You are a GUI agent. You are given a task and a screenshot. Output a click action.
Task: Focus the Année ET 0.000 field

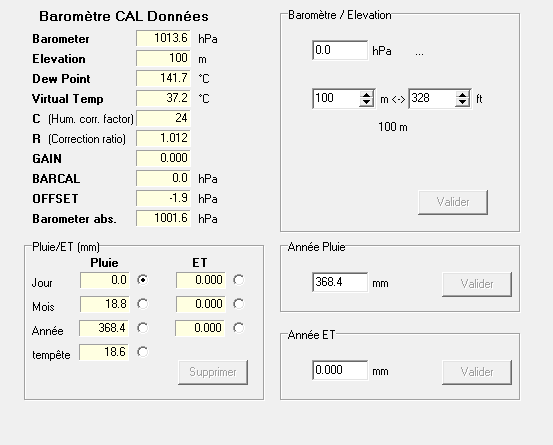340,370
